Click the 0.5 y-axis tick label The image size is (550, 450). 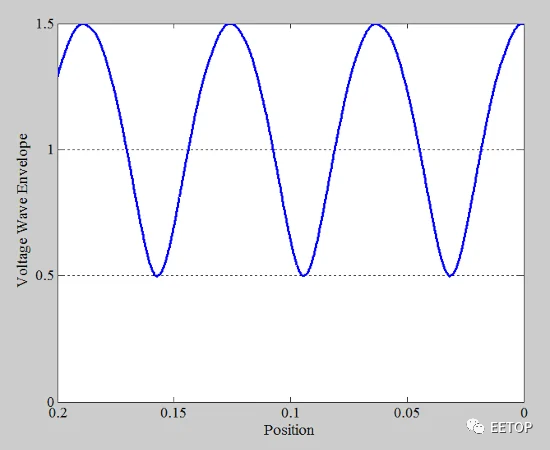pyautogui.click(x=45, y=275)
